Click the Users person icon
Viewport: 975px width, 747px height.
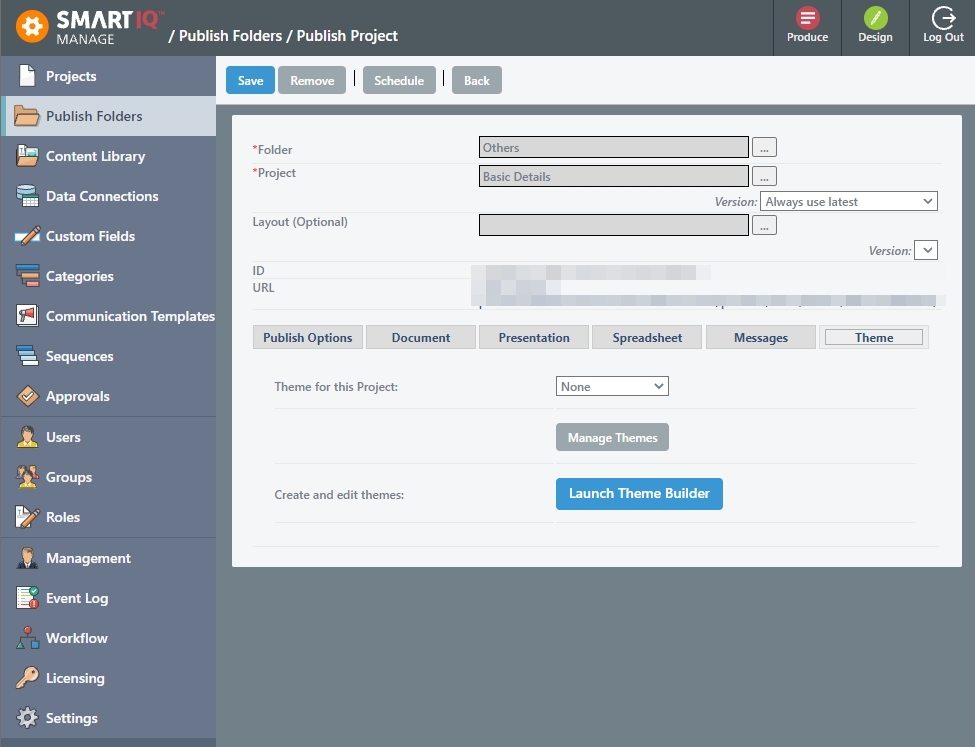coord(27,437)
